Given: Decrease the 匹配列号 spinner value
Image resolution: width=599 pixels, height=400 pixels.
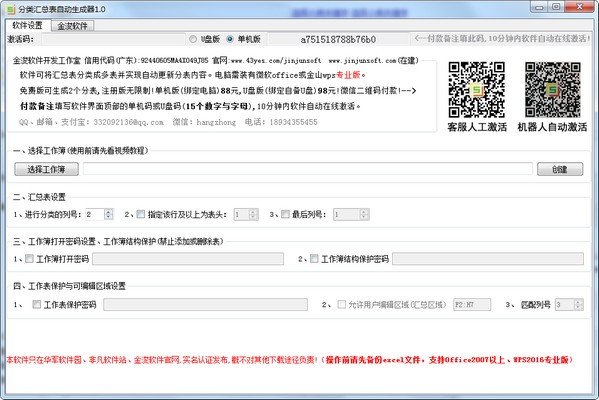Looking at the screenshot, I should (x=578, y=307).
